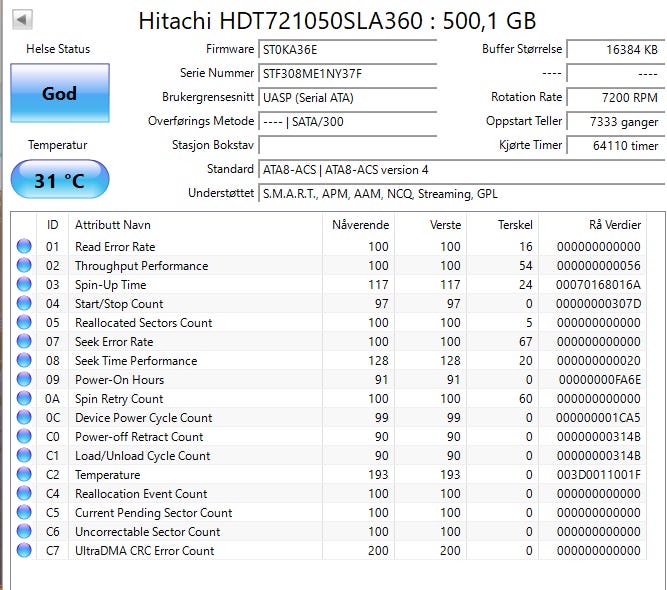
Task: Click the Nåverende column header
Action: click(359, 224)
